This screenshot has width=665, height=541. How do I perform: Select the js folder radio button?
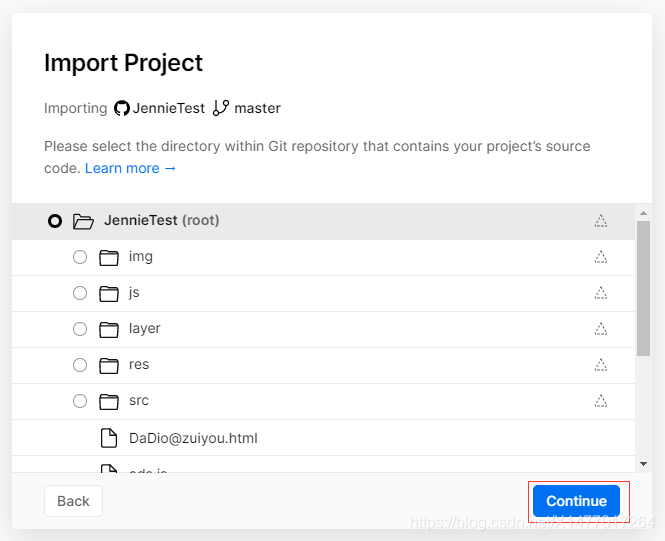(80, 293)
